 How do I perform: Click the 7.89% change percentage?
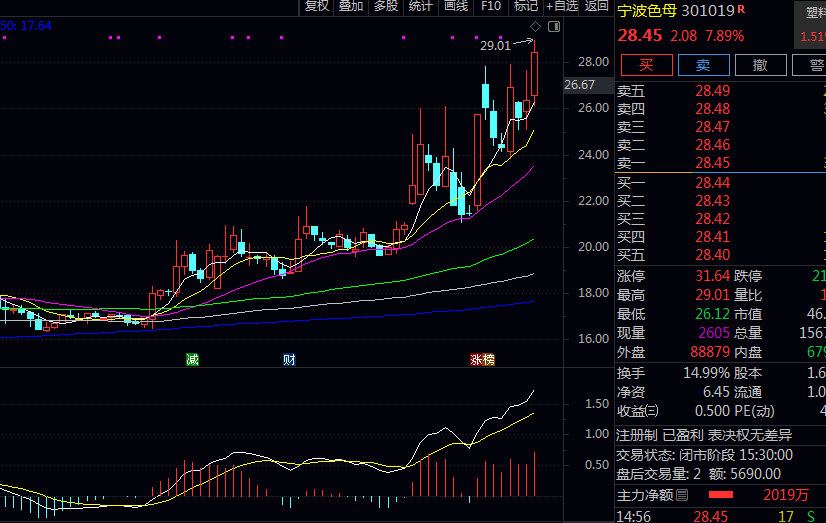(x=725, y=36)
